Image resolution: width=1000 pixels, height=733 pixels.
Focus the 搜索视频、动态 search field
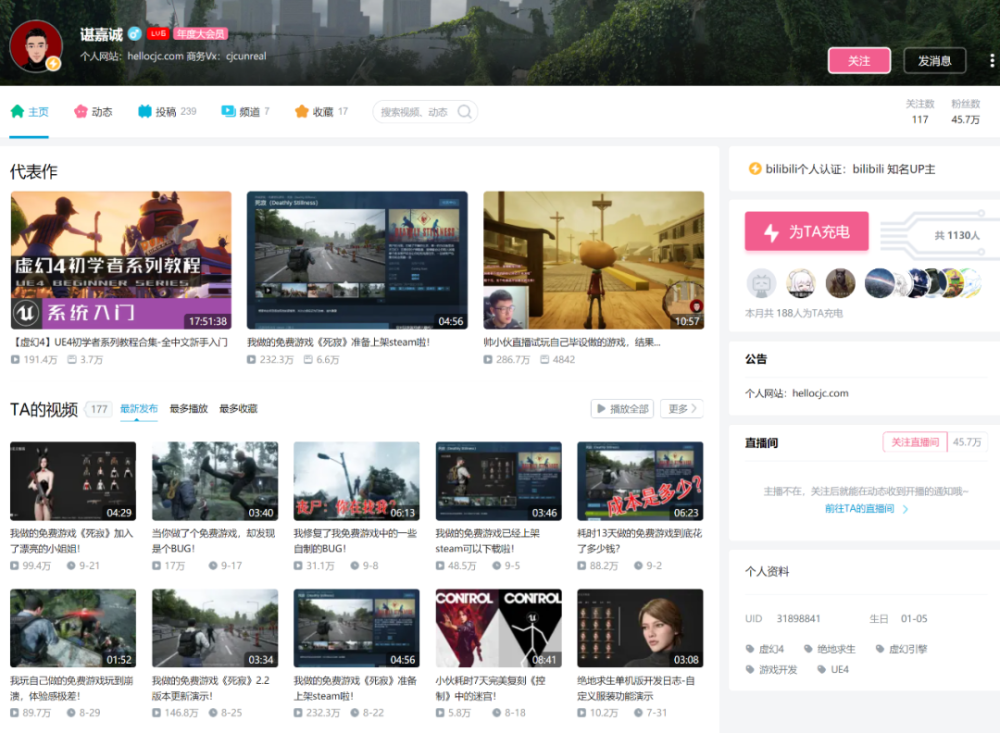click(x=425, y=112)
